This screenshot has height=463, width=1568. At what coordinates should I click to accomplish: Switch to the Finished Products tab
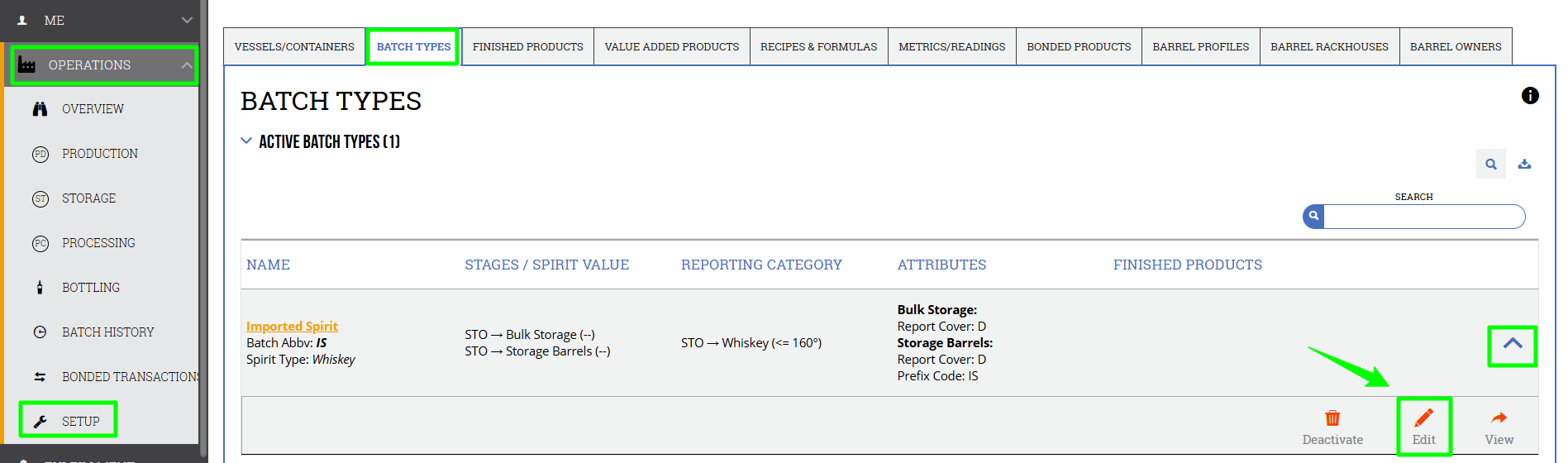[527, 46]
